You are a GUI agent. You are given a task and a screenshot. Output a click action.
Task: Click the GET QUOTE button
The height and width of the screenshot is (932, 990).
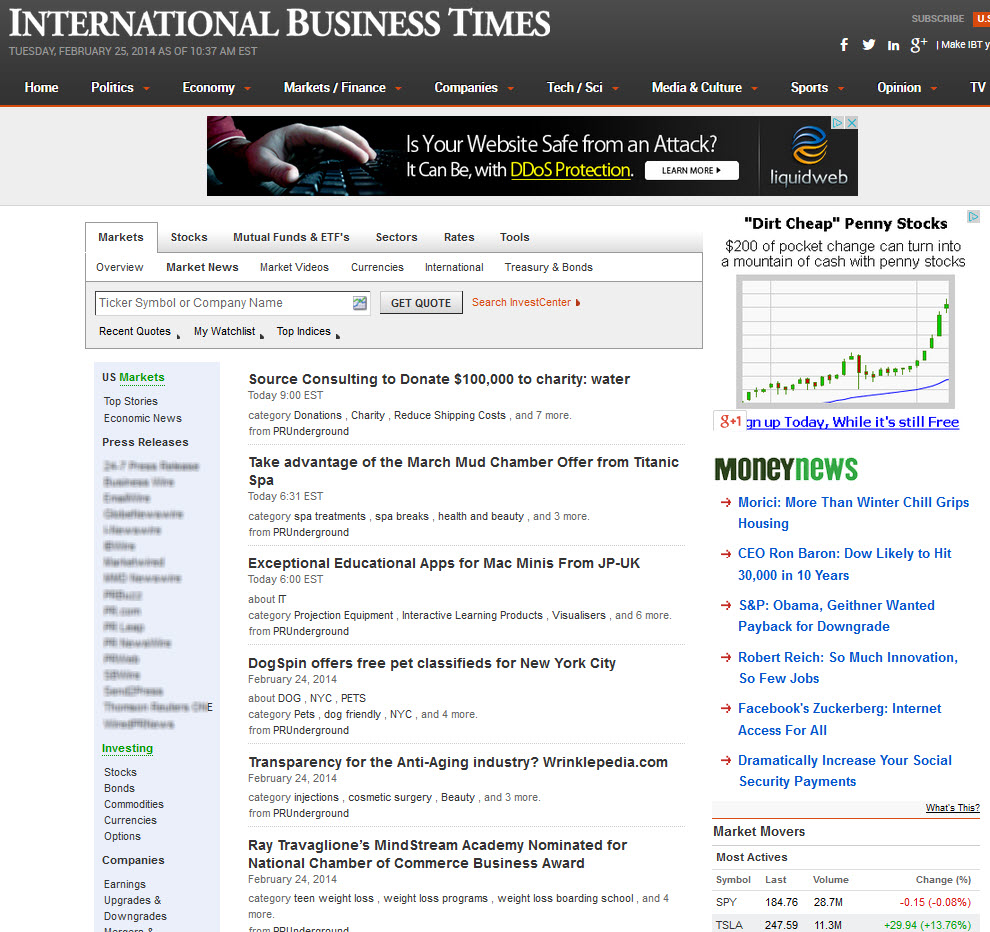[421, 303]
